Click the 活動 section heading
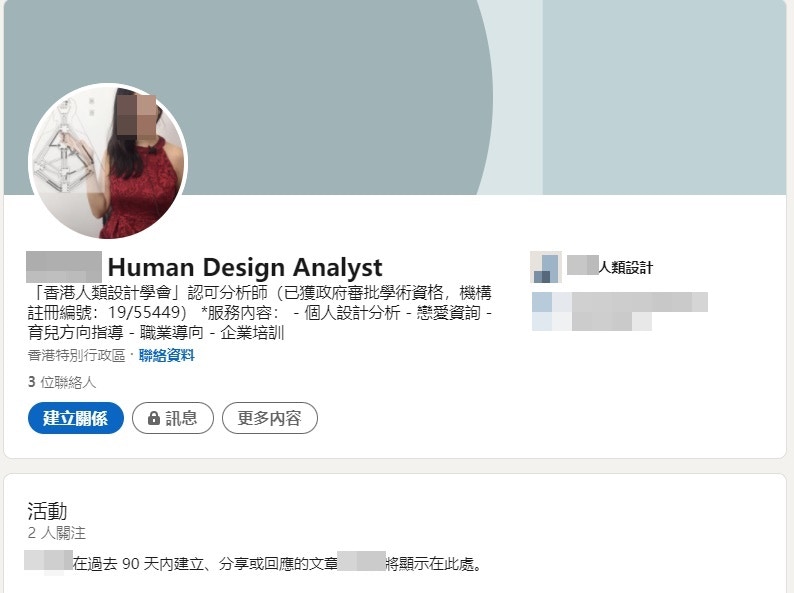This screenshot has height=593, width=794. 47,512
